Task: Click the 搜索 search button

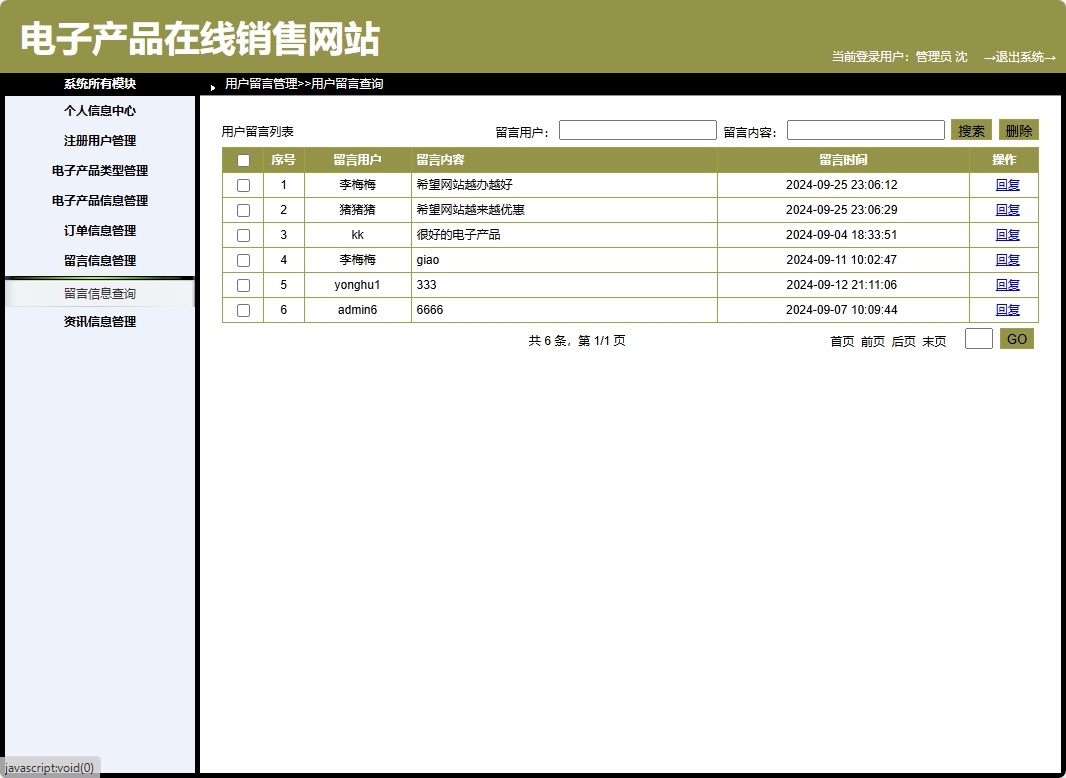Action: coord(969,129)
